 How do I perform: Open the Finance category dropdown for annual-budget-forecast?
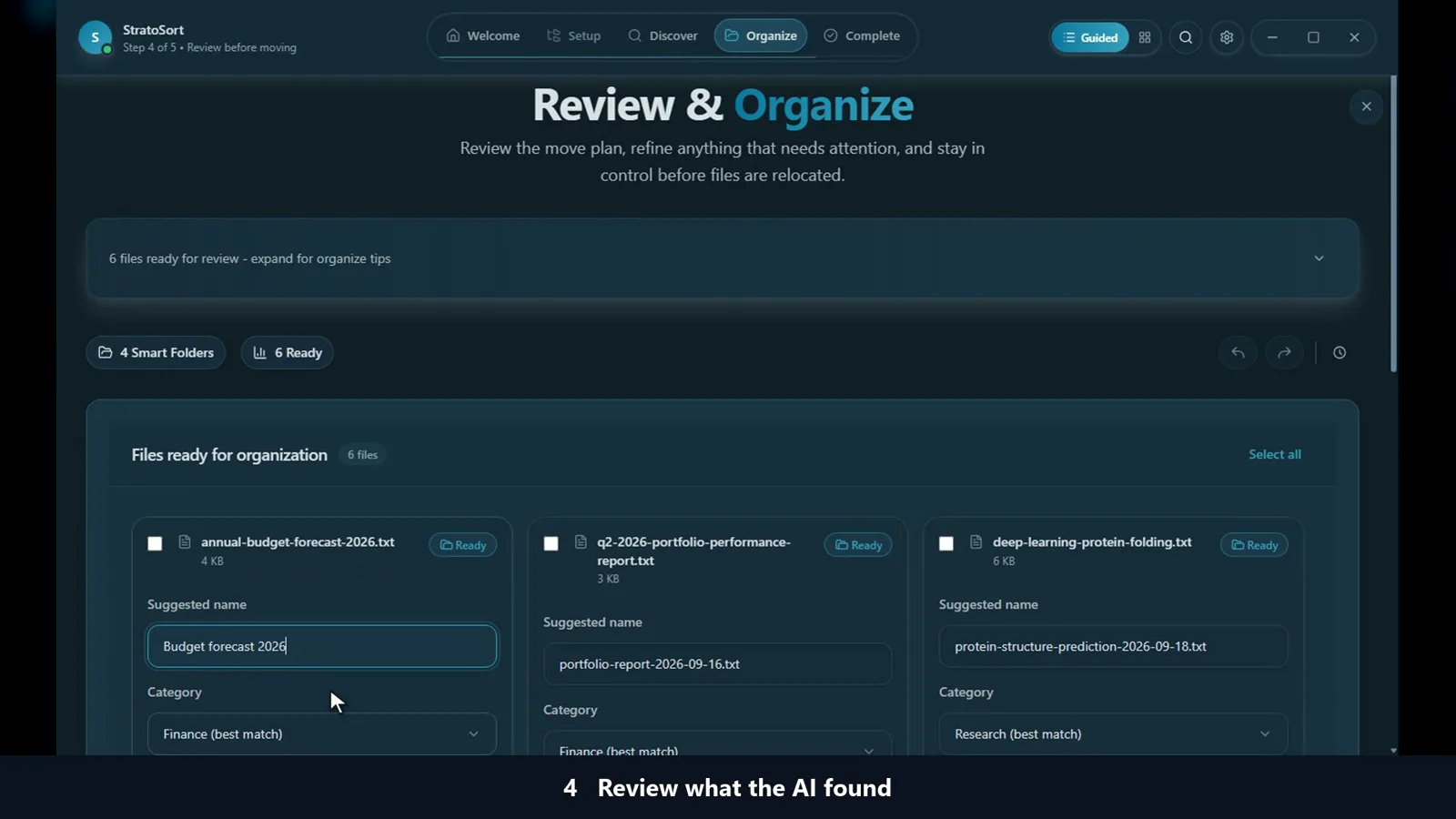coord(322,733)
